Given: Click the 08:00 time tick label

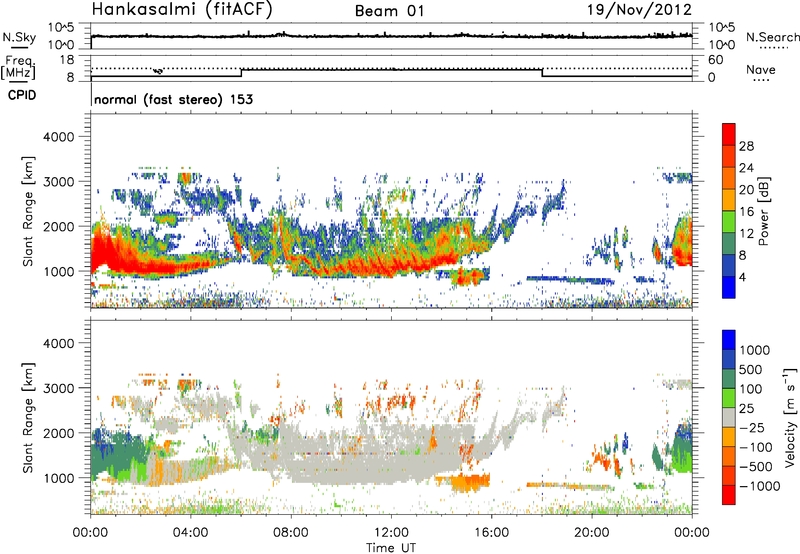Looking at the screenshot, I should (291, 533).
